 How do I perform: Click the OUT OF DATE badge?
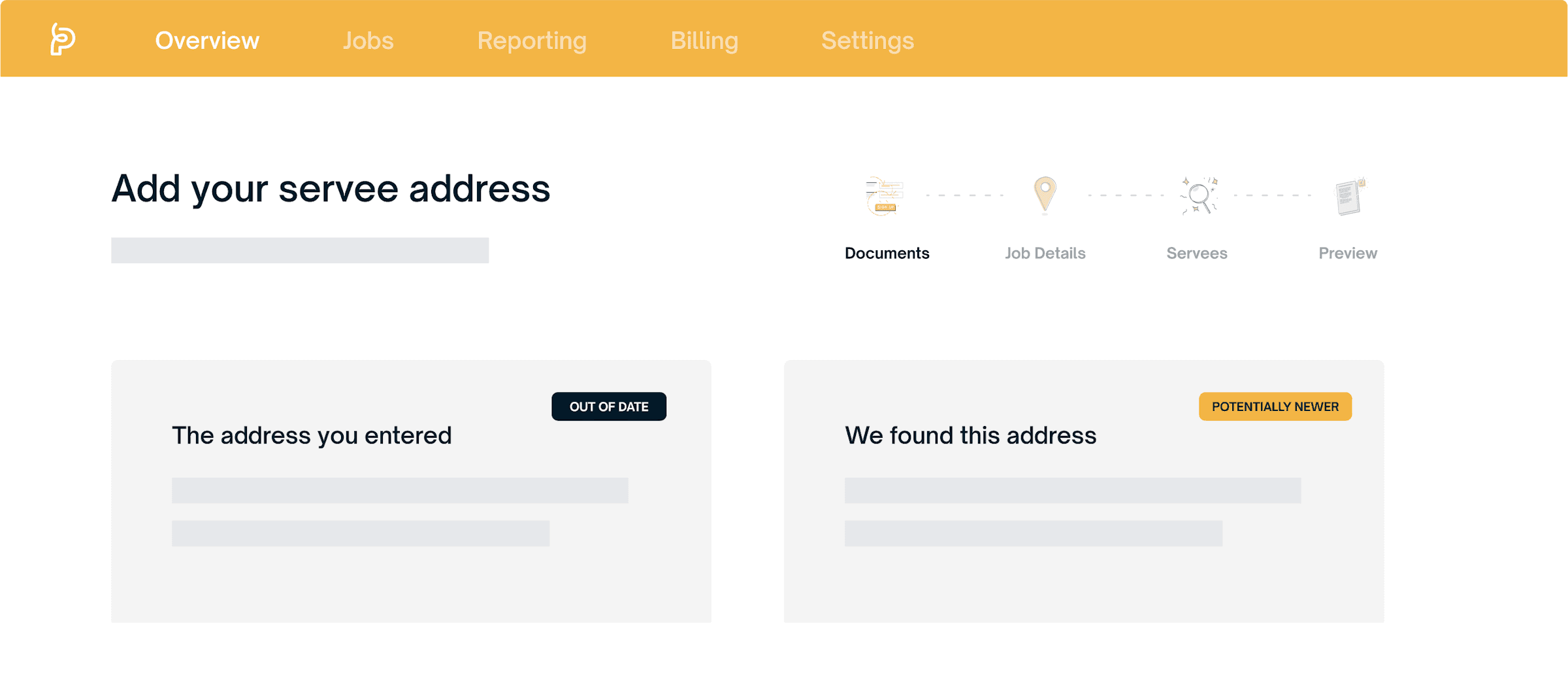pos(608,406)
